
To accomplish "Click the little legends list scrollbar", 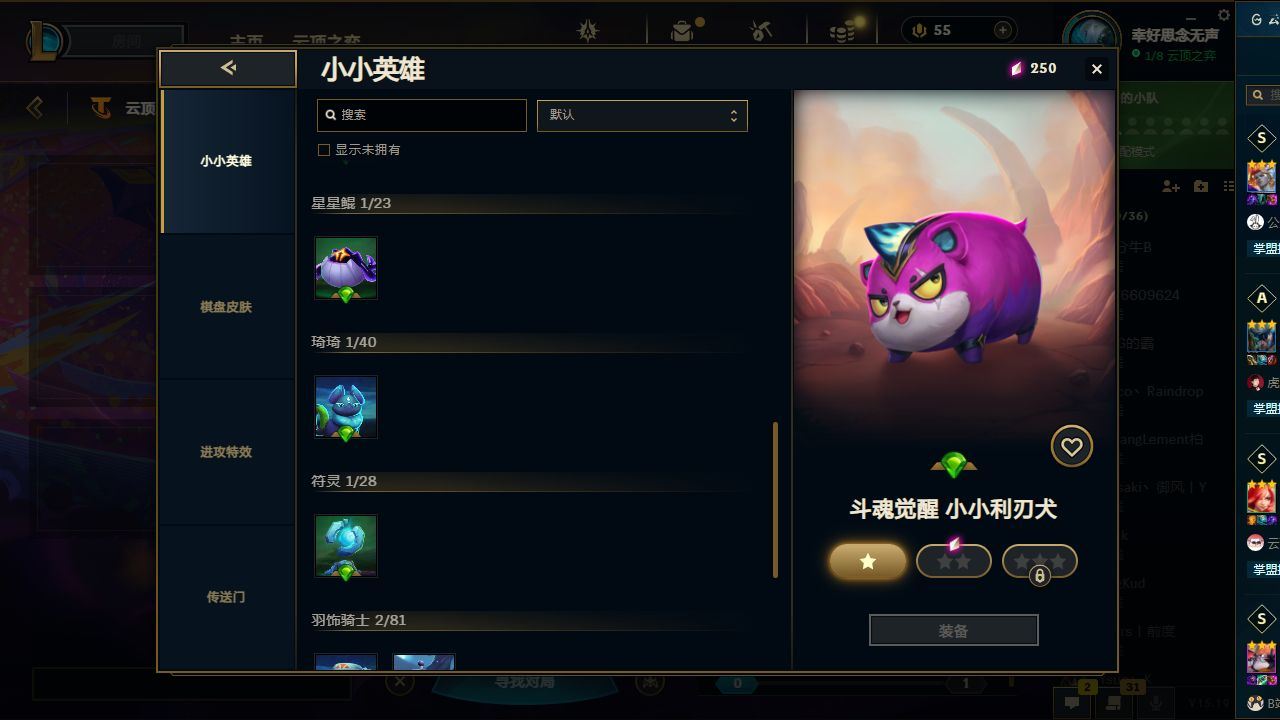I will point(775,500).
